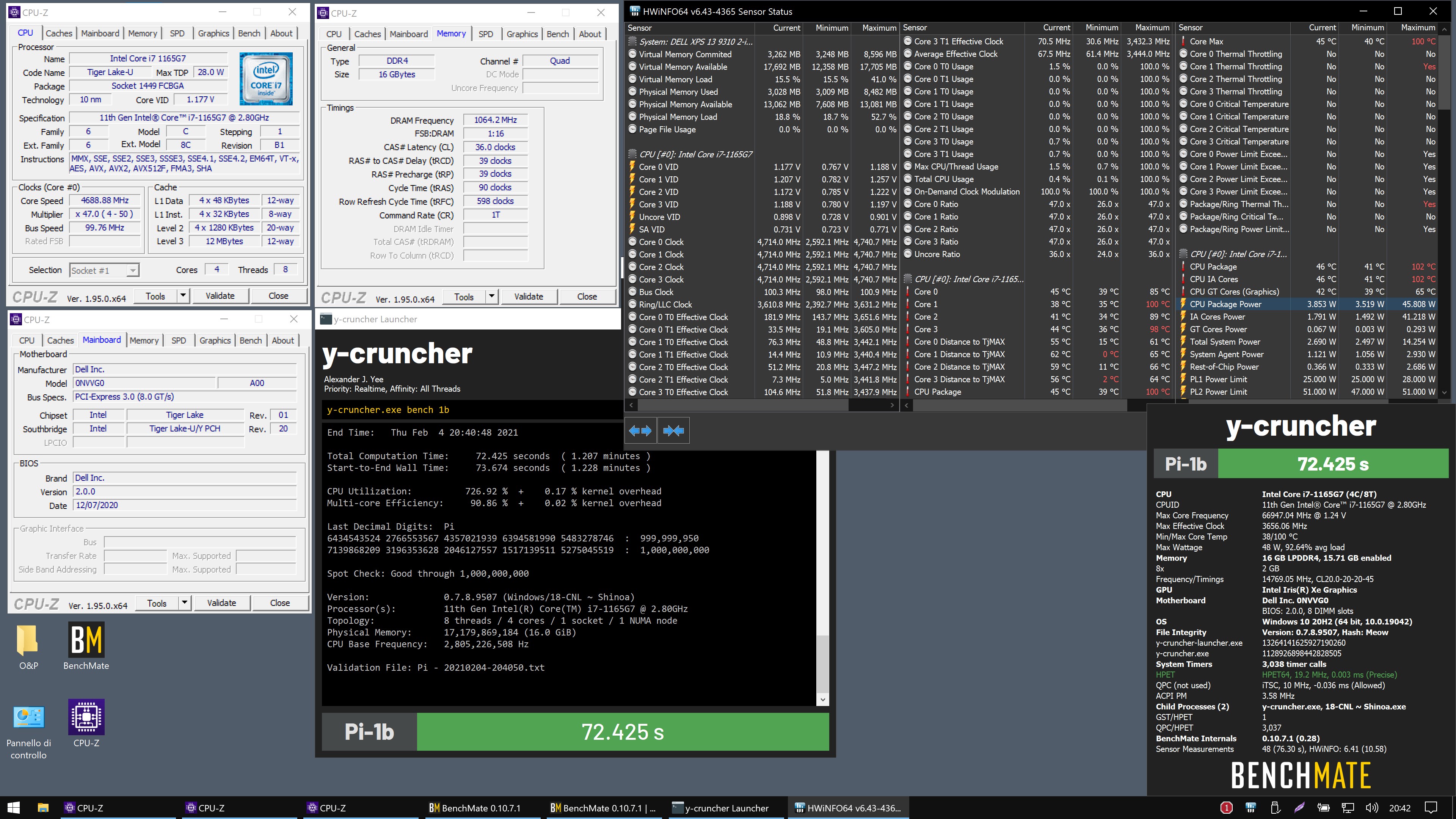Click the Core Max thermometer icon in HWiNFO
Screen dimensions: 1456x819
[1183, 41]
